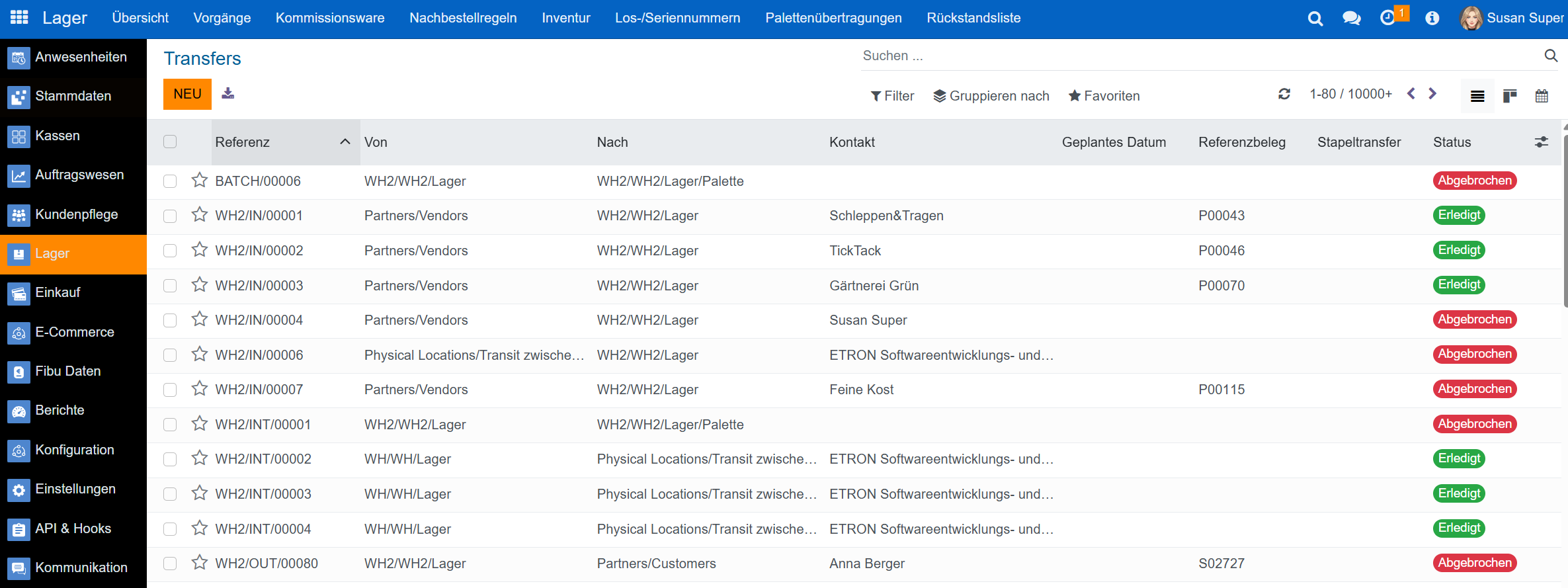
Task: Click vertical scrollbar of transfers list
Action: pos(1565,222)
